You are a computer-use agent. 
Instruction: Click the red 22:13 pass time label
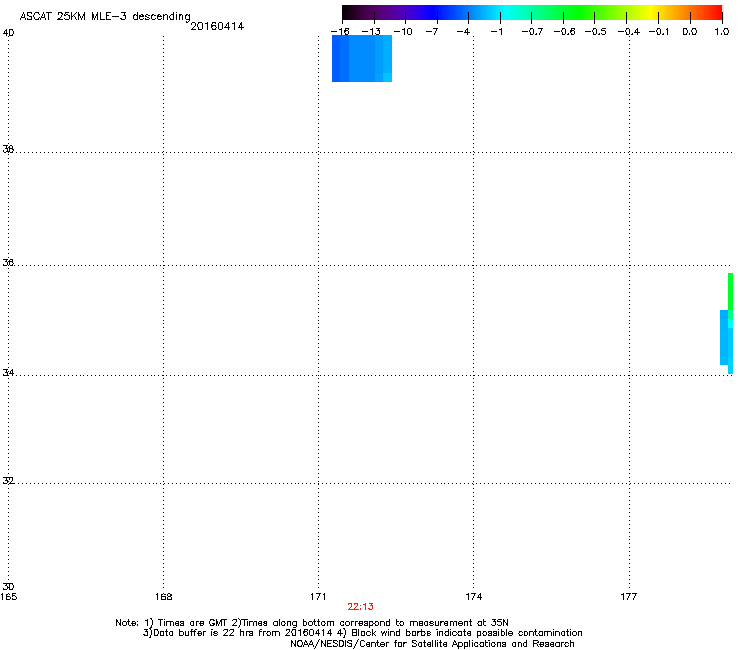point(360,607)
